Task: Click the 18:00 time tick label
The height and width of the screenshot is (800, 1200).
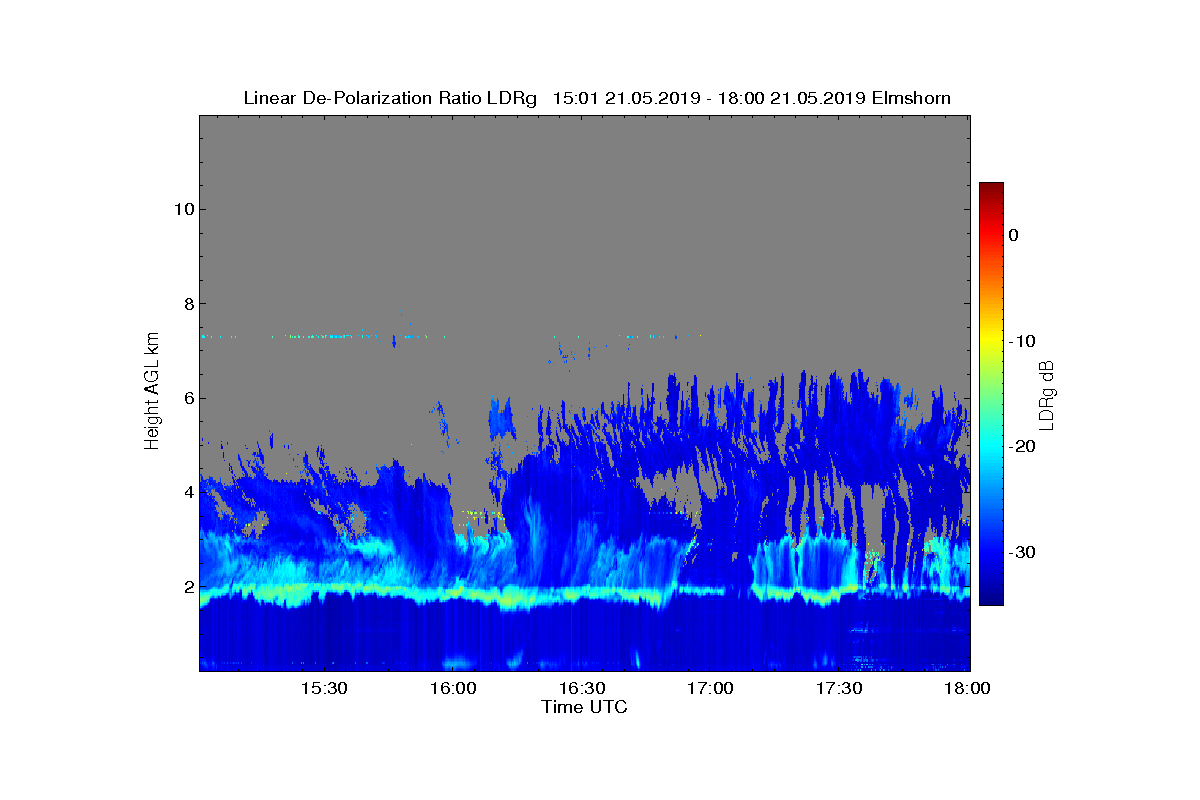Action: 967,689
